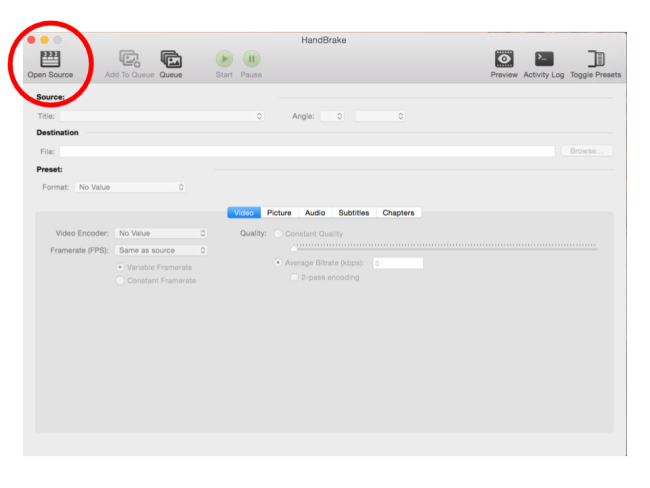
Task: Switch to the Audio tab
Action: (315, 213)
